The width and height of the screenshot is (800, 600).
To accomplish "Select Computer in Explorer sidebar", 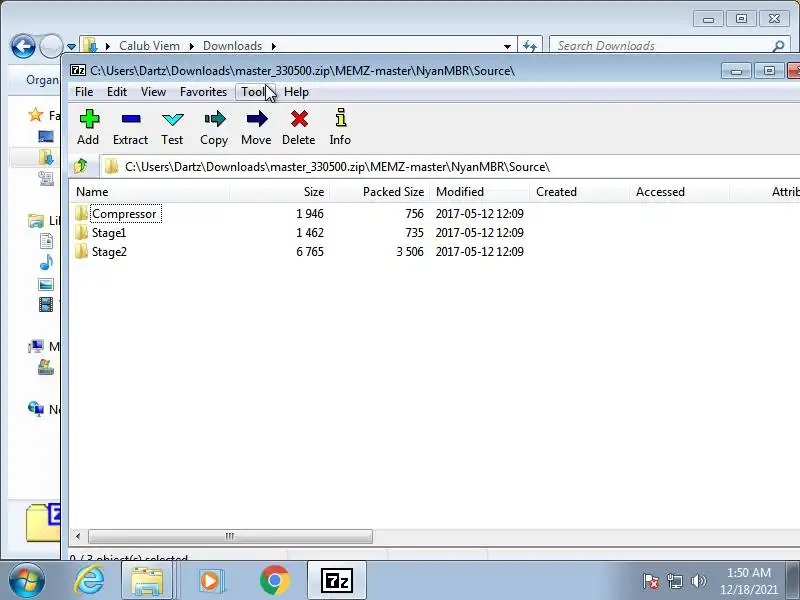I will click(x=36, y=347).
